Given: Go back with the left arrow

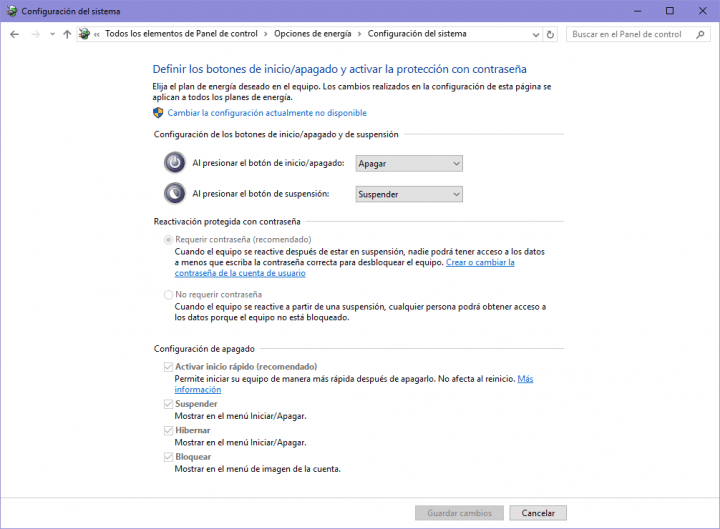Looking at the screenshot, I should (x=15, y=34).
